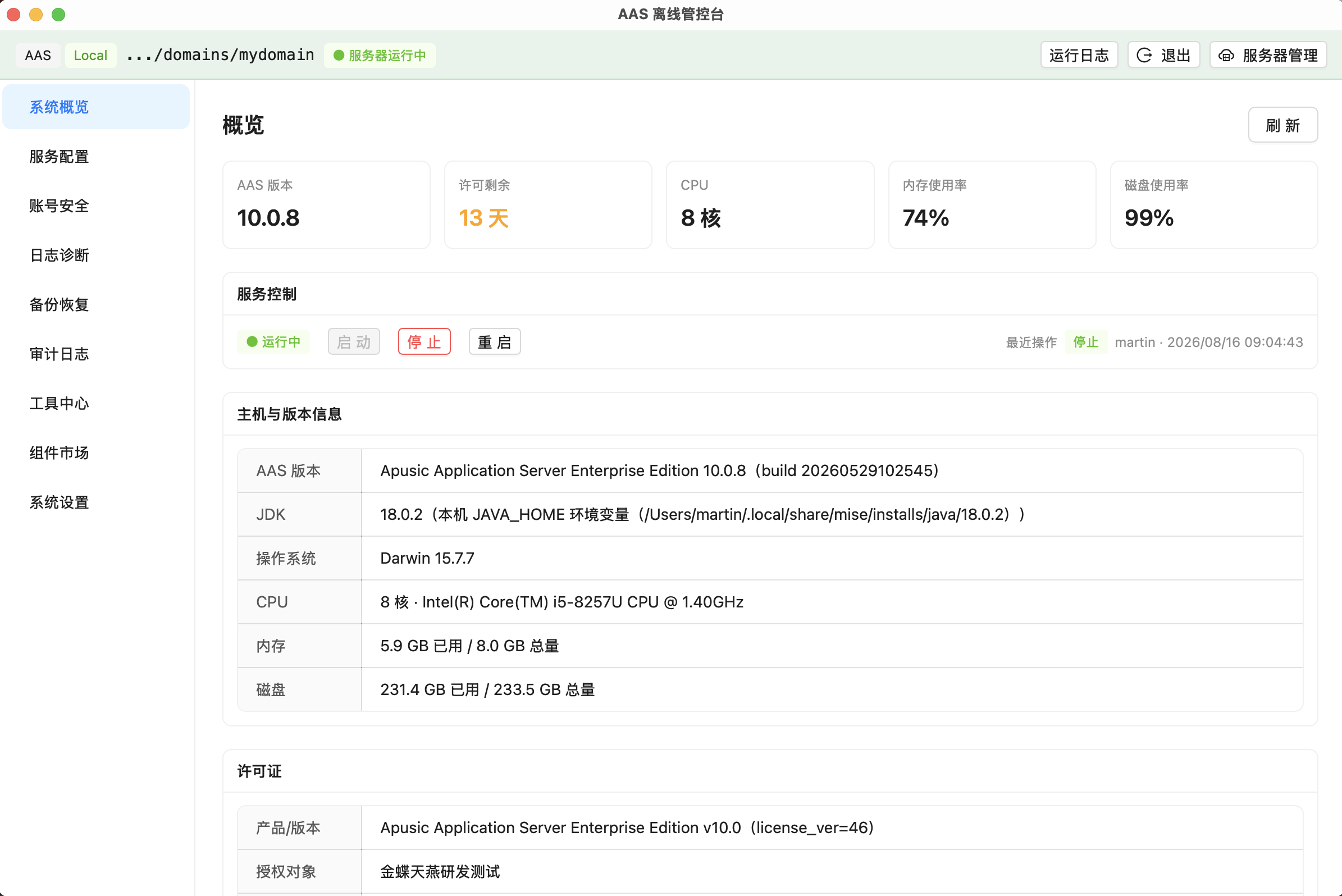Click the logout icon beside 退出

[1144, 56]
